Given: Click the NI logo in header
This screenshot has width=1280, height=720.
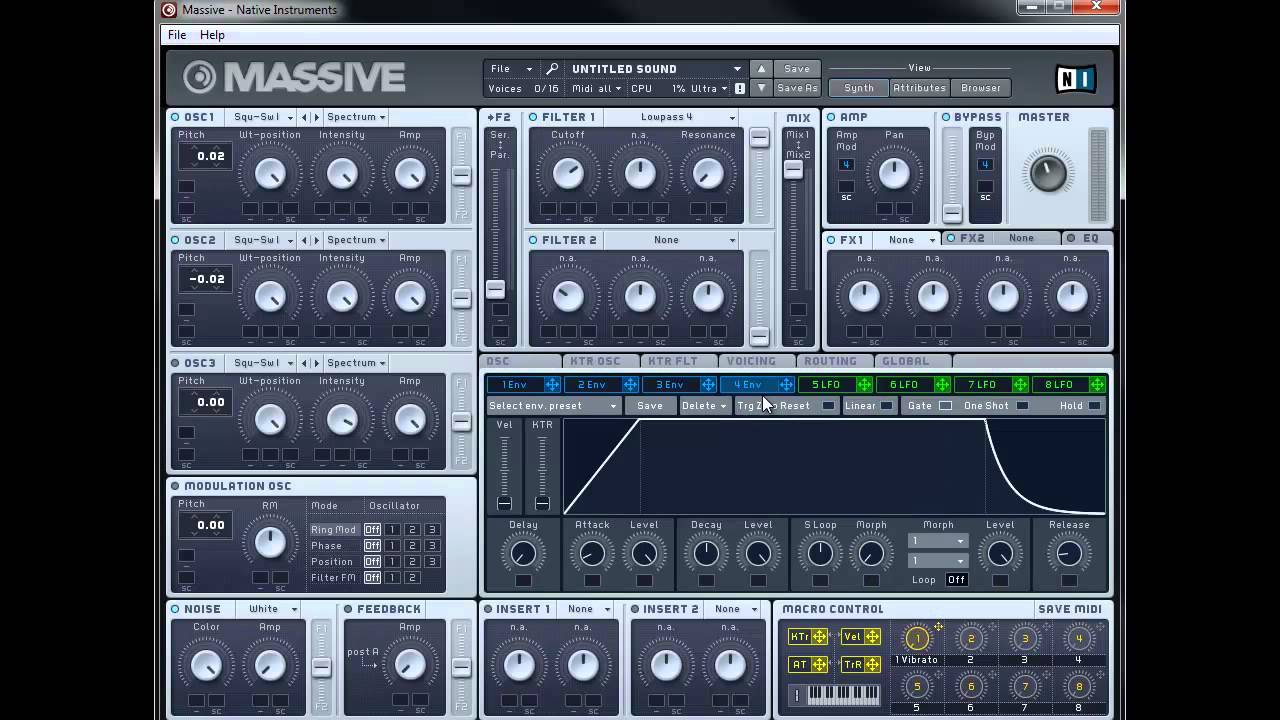Looking at the screenshot, I should (x=1076, y=78).
